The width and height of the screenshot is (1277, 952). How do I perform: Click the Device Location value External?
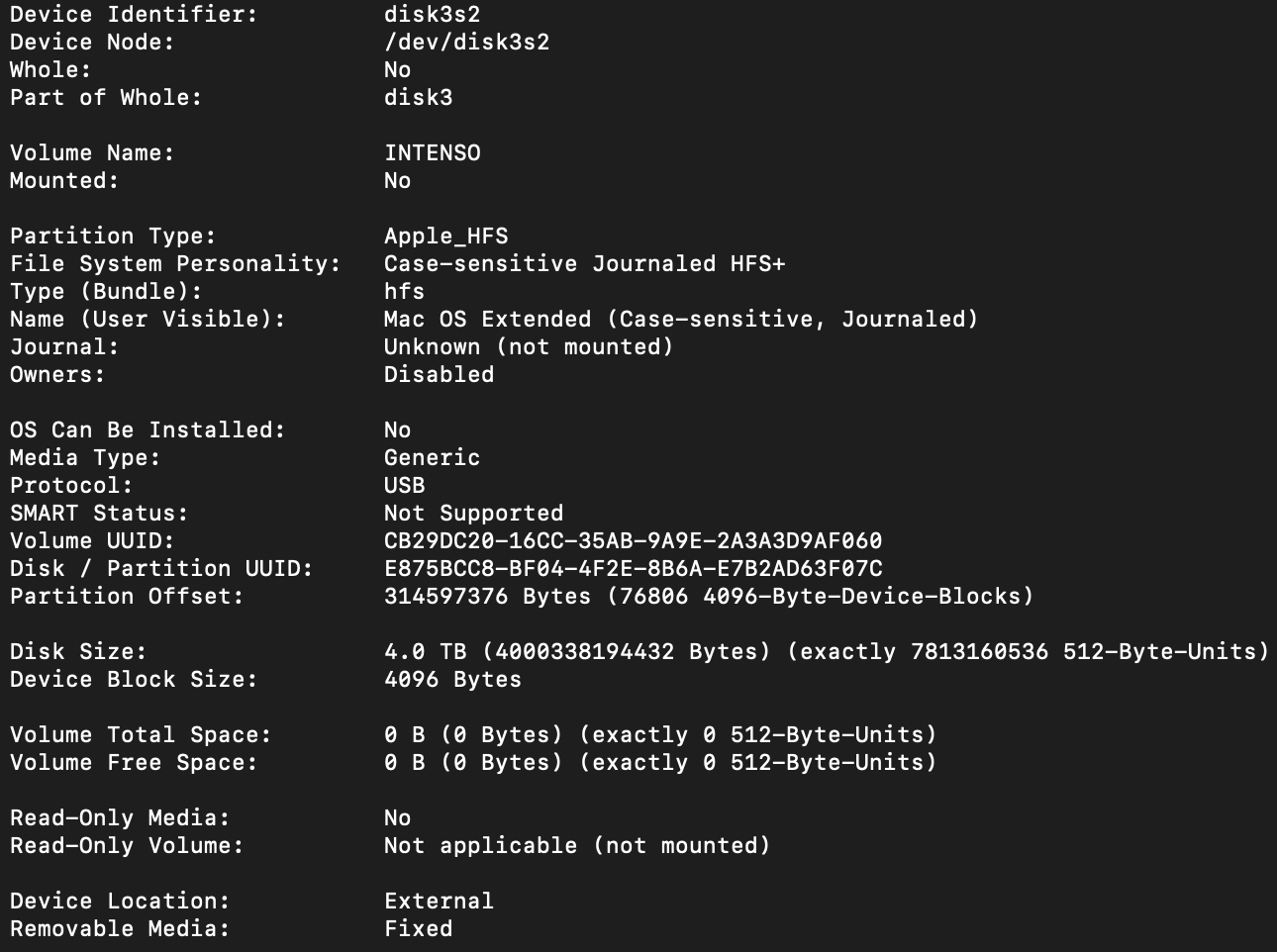(x=439, y=902)
